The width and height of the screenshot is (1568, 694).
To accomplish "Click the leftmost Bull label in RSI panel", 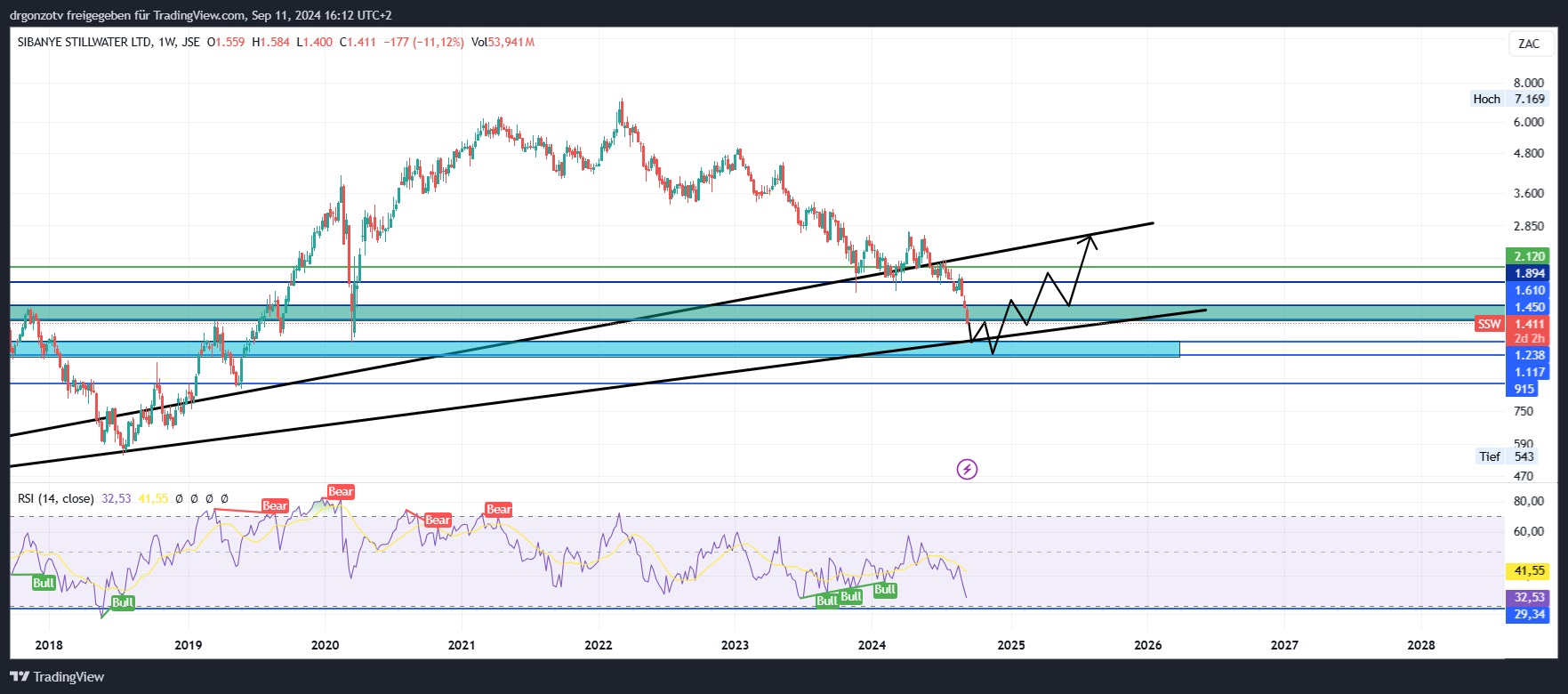I will [x=44, y=583].
